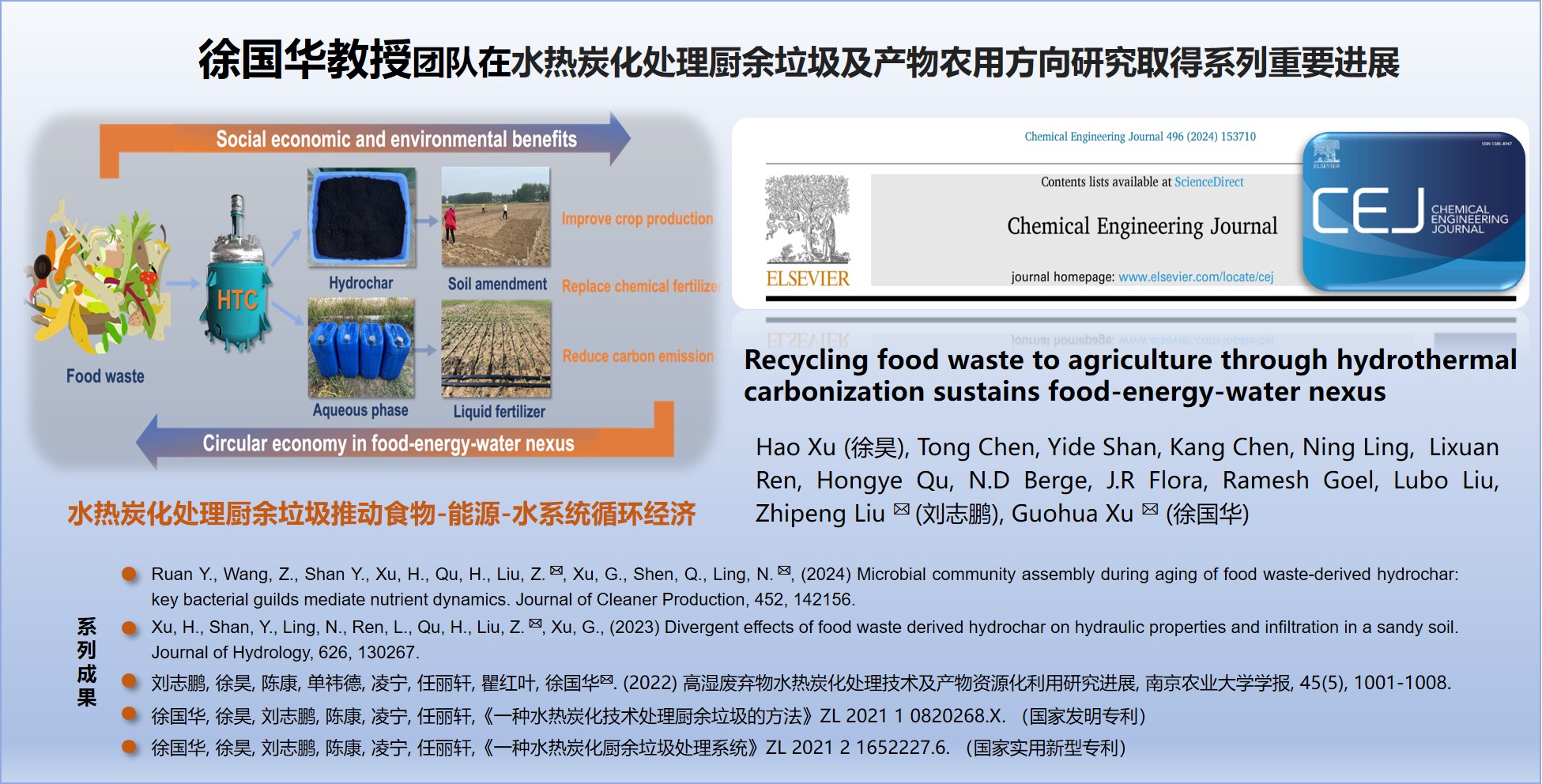Select the Soil amendment field photo
The height and width of the screenshot is (784, 1542).
496,217
